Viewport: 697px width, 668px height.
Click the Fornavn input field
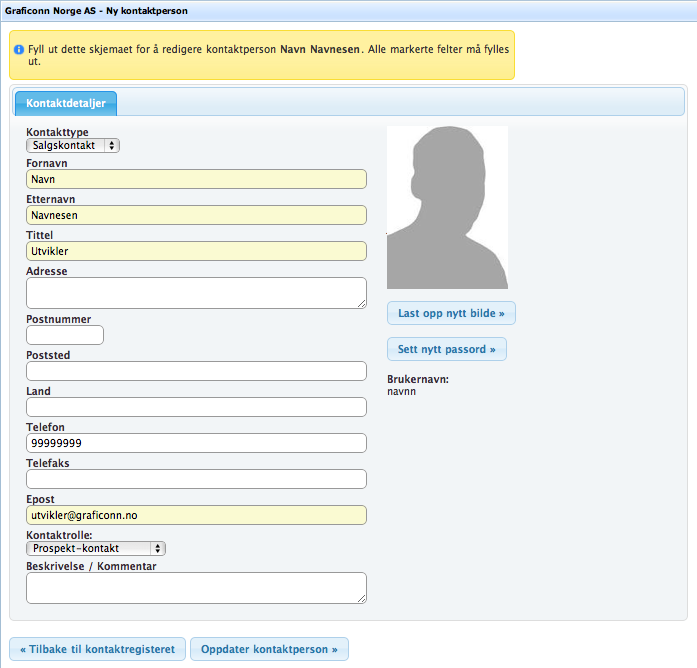(x=196, y=179)
